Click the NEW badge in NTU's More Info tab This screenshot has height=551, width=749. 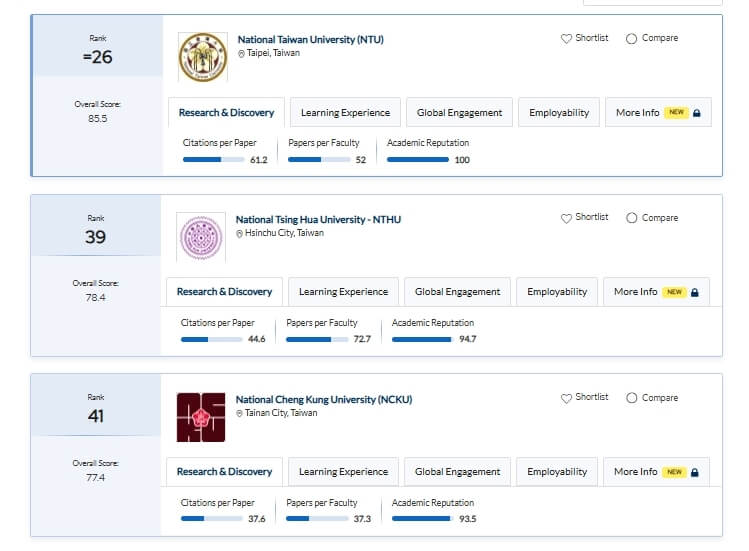point(676,112)
